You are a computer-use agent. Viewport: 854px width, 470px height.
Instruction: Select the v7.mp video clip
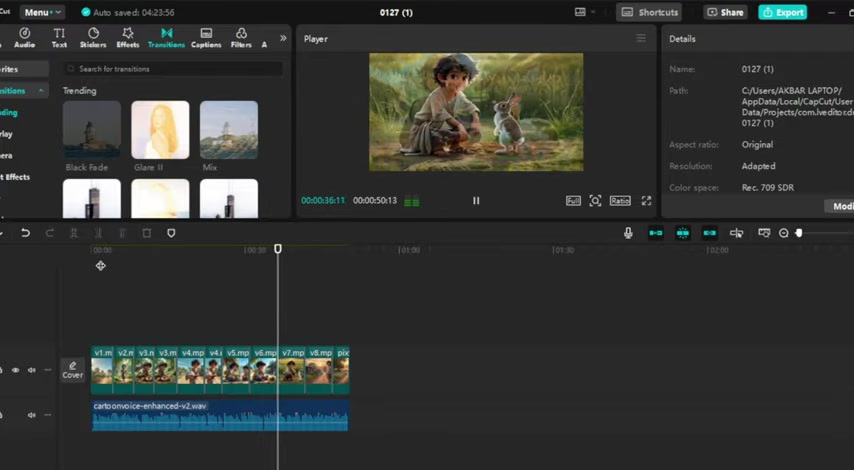pyautogui.click(x=292, y=370)
